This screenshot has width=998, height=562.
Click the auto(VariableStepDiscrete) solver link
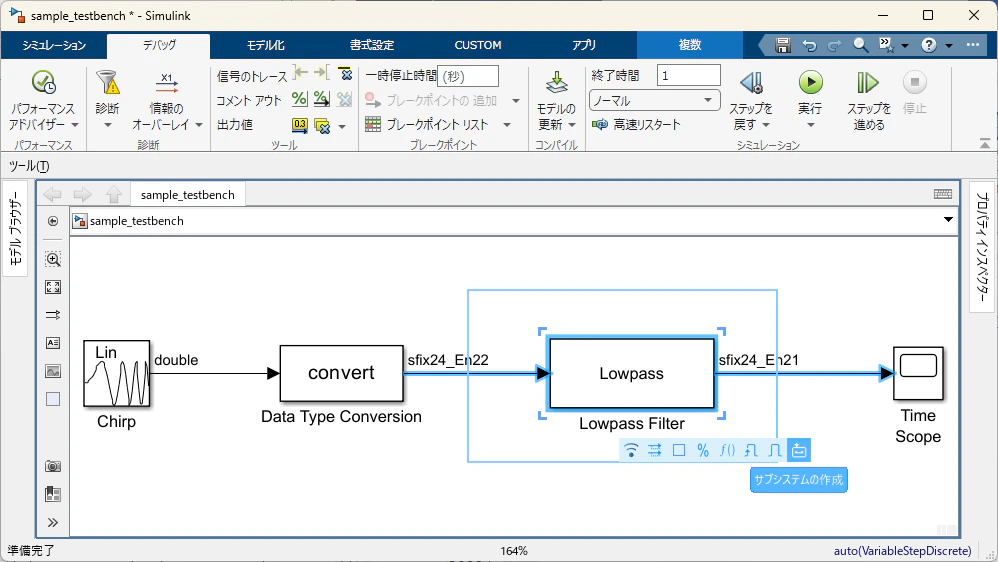[903, 551]
